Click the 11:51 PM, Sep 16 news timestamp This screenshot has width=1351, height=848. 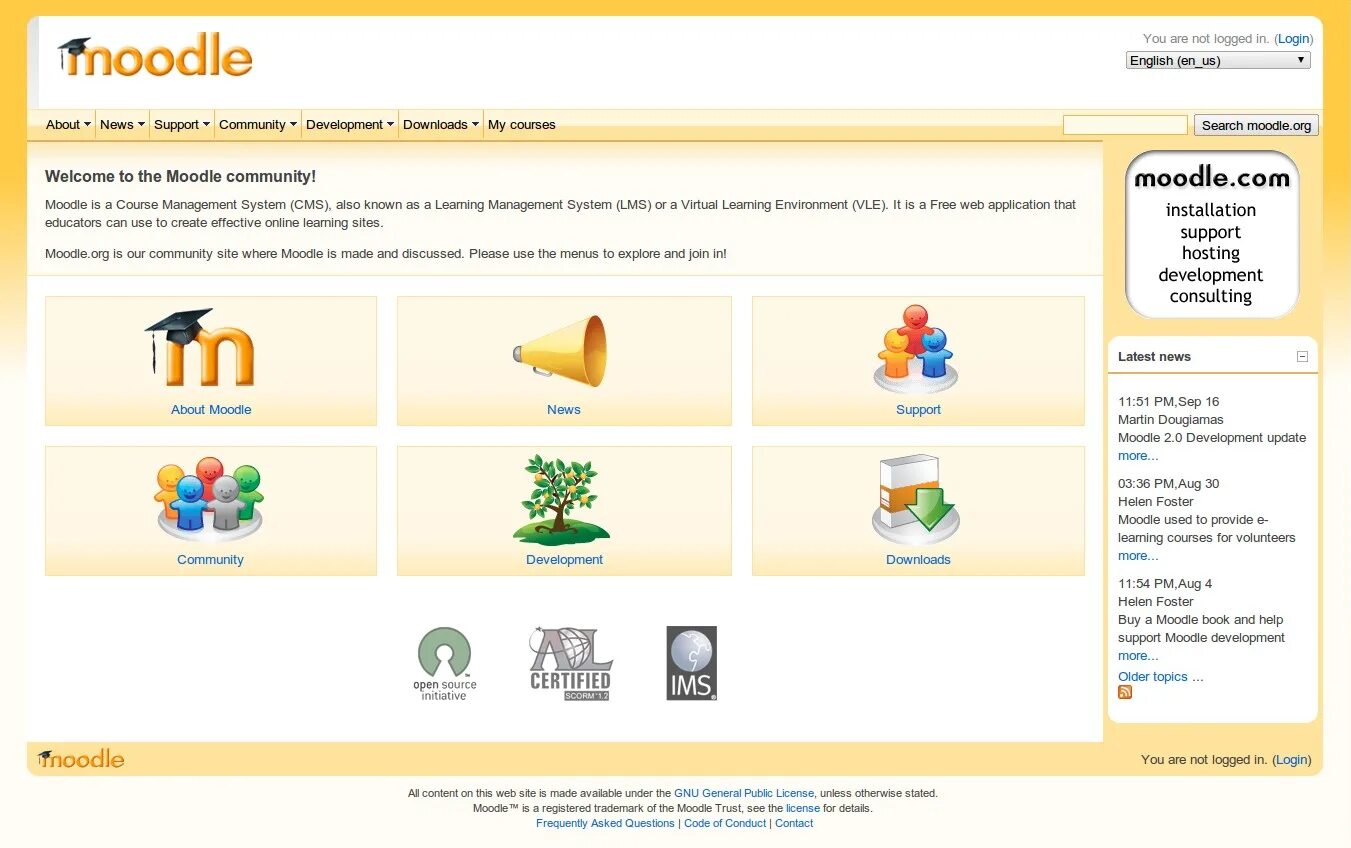click(x=1168, y=401)
